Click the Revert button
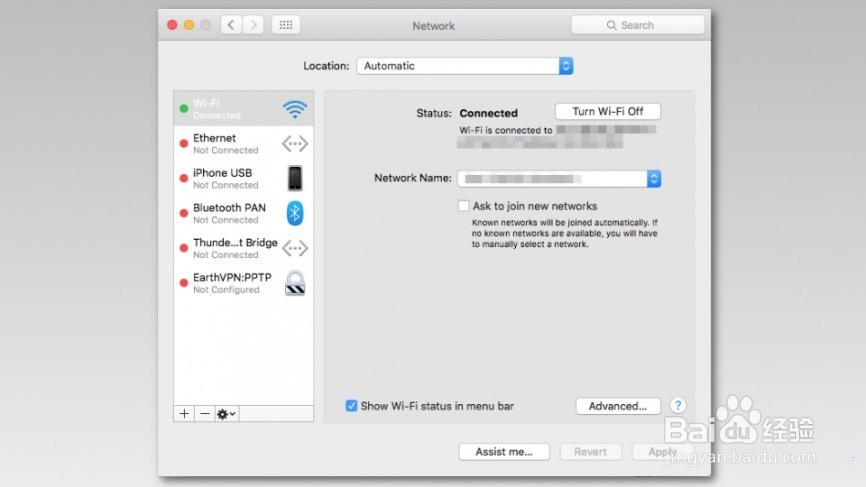866x487 pixels. pos(590,452)
